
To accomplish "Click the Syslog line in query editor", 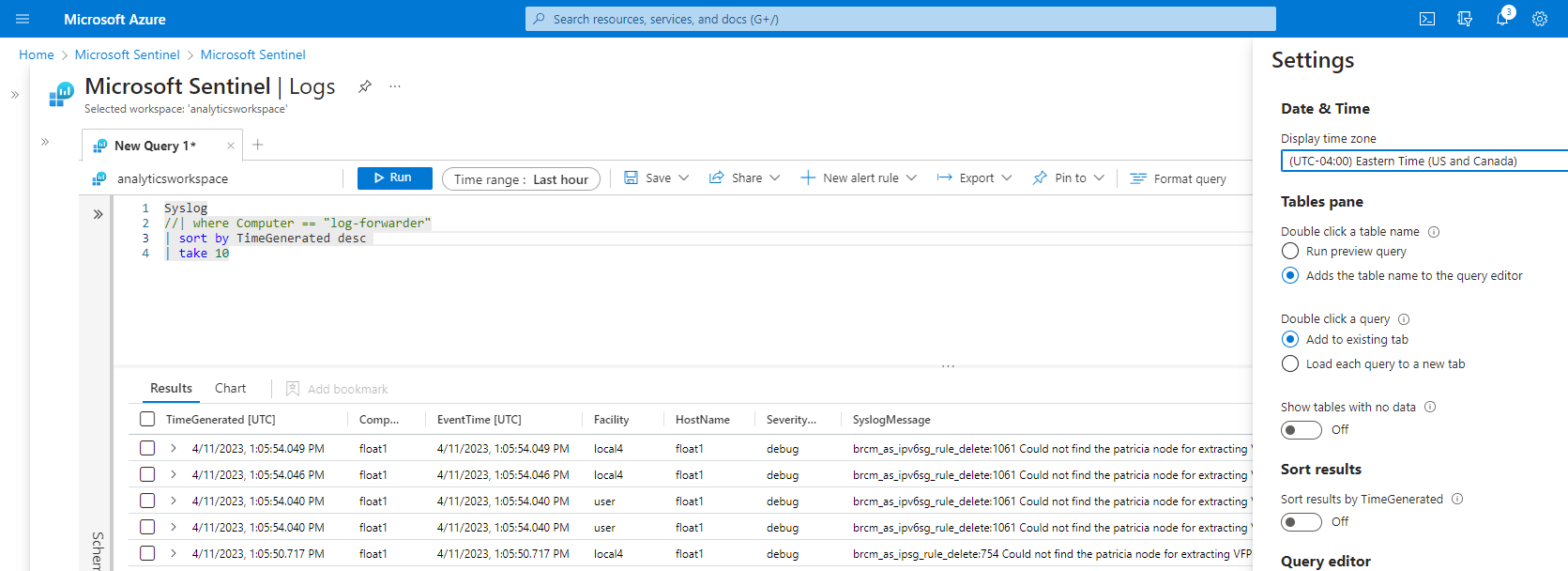I will (186, 208).
